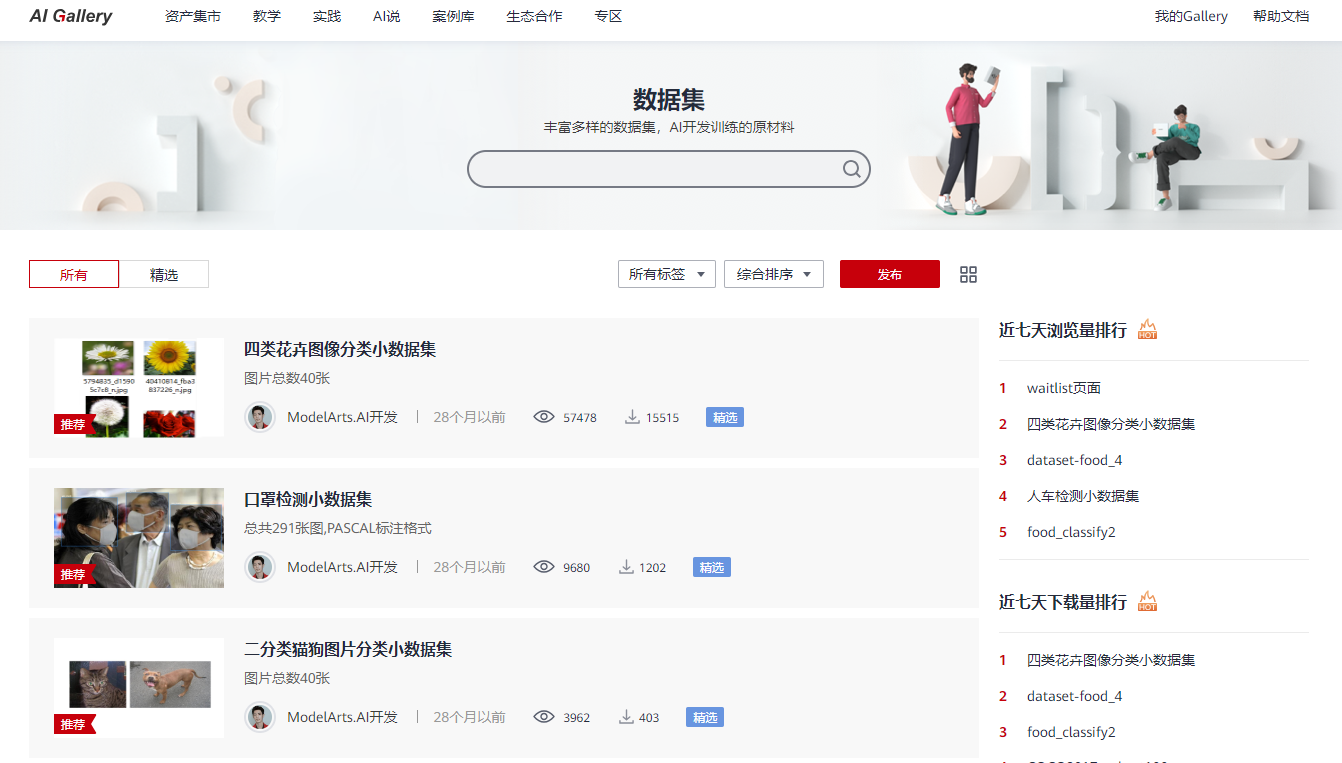Viewport: 1342px width, 763px height.
Task: Click 推荐 ribbon on the cat-dog dataset thumbnail
Action: point(74,725)
